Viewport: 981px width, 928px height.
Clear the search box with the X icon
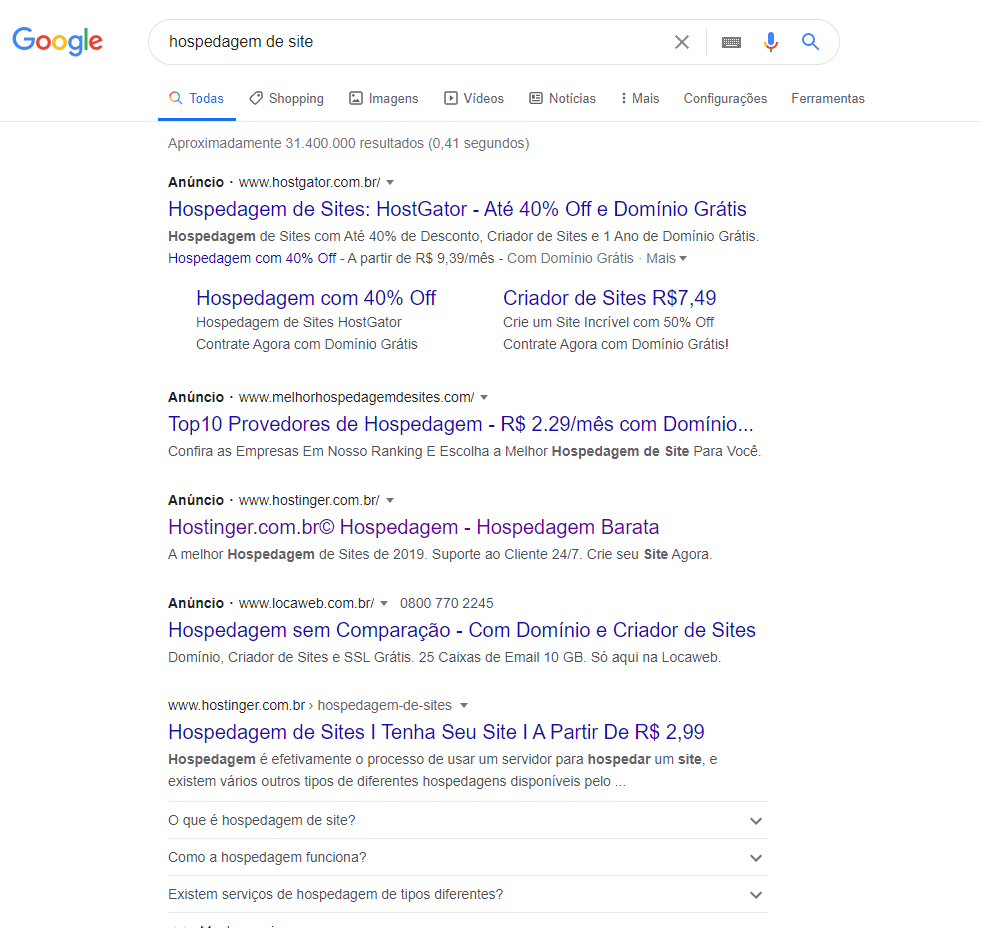(682, 42)
